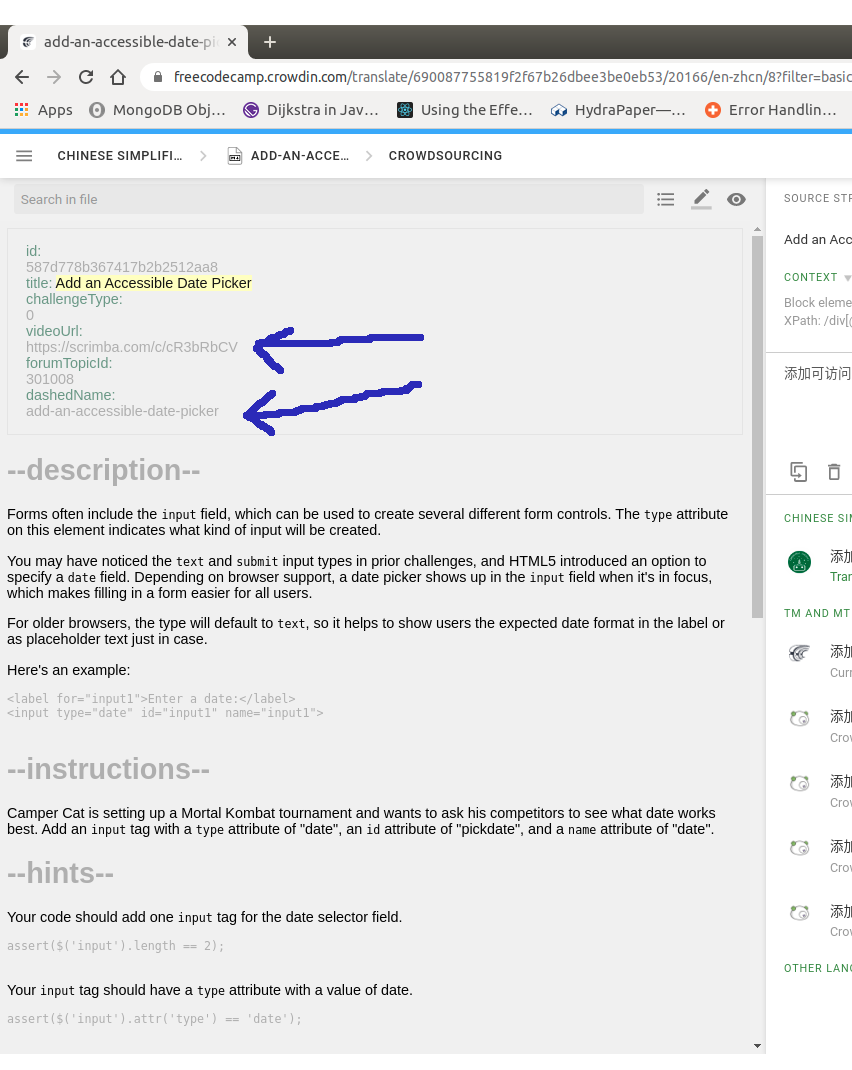Screen dimensions: 852x1070
Task: Open the Crowdin hamburger menu
Action: [x=24, y=156]
